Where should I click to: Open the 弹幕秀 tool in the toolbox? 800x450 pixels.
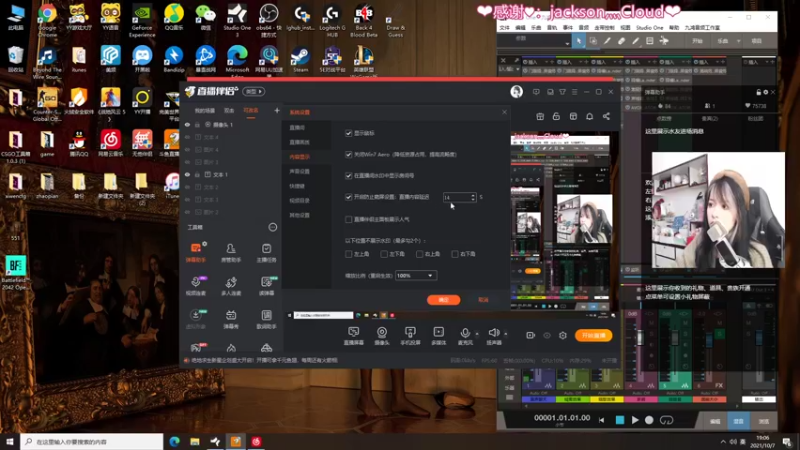pyautogui.click(x=231, y=319)
